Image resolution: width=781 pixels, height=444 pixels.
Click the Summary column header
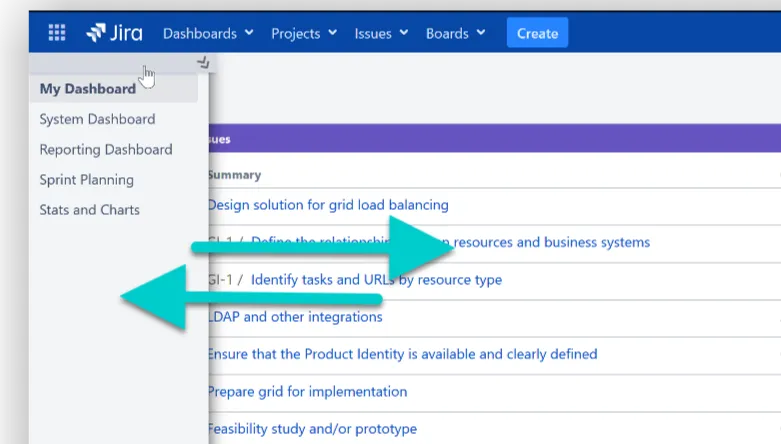(234, 175)
